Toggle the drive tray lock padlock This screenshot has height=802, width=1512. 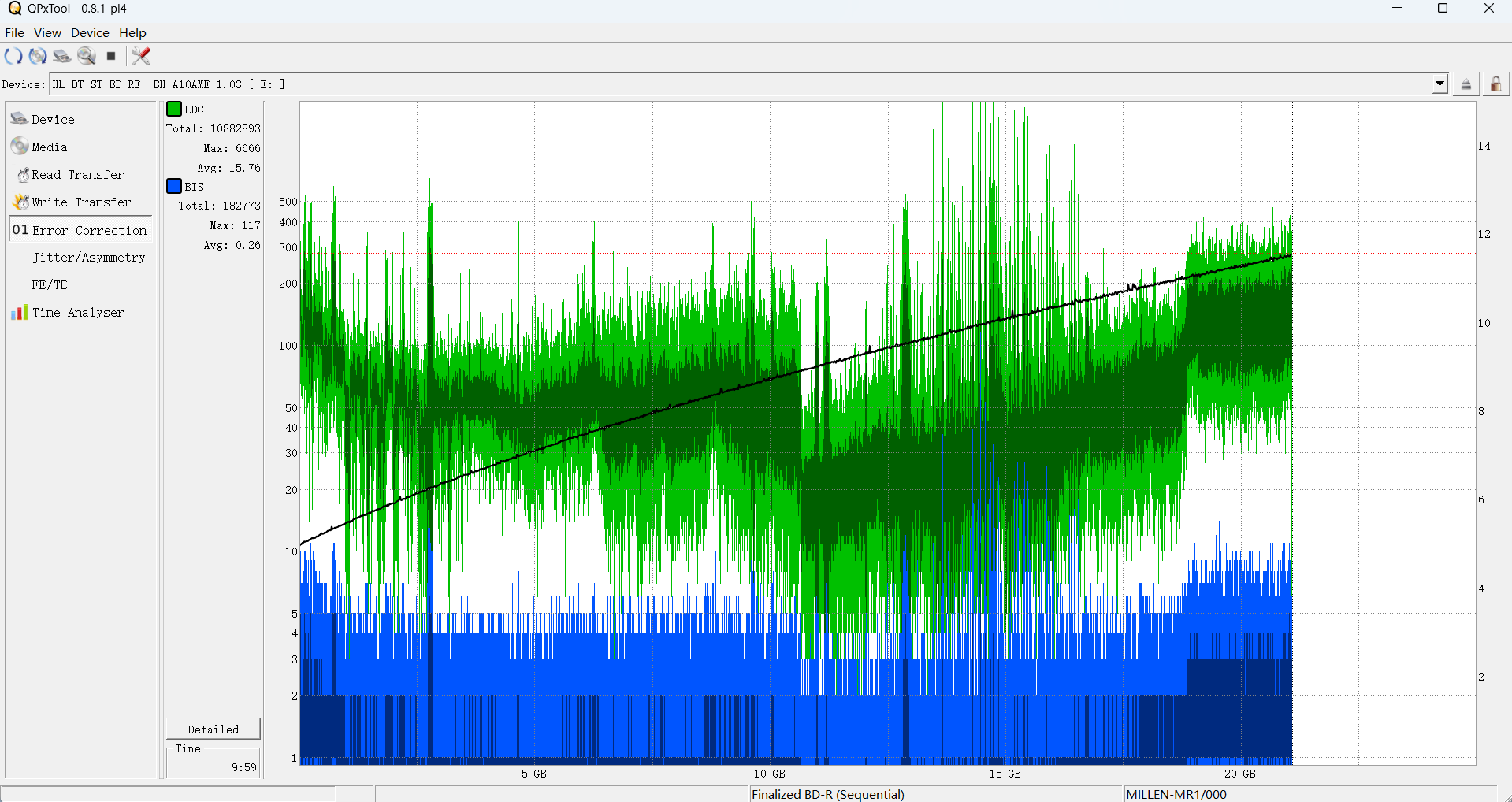(1495, 84)
